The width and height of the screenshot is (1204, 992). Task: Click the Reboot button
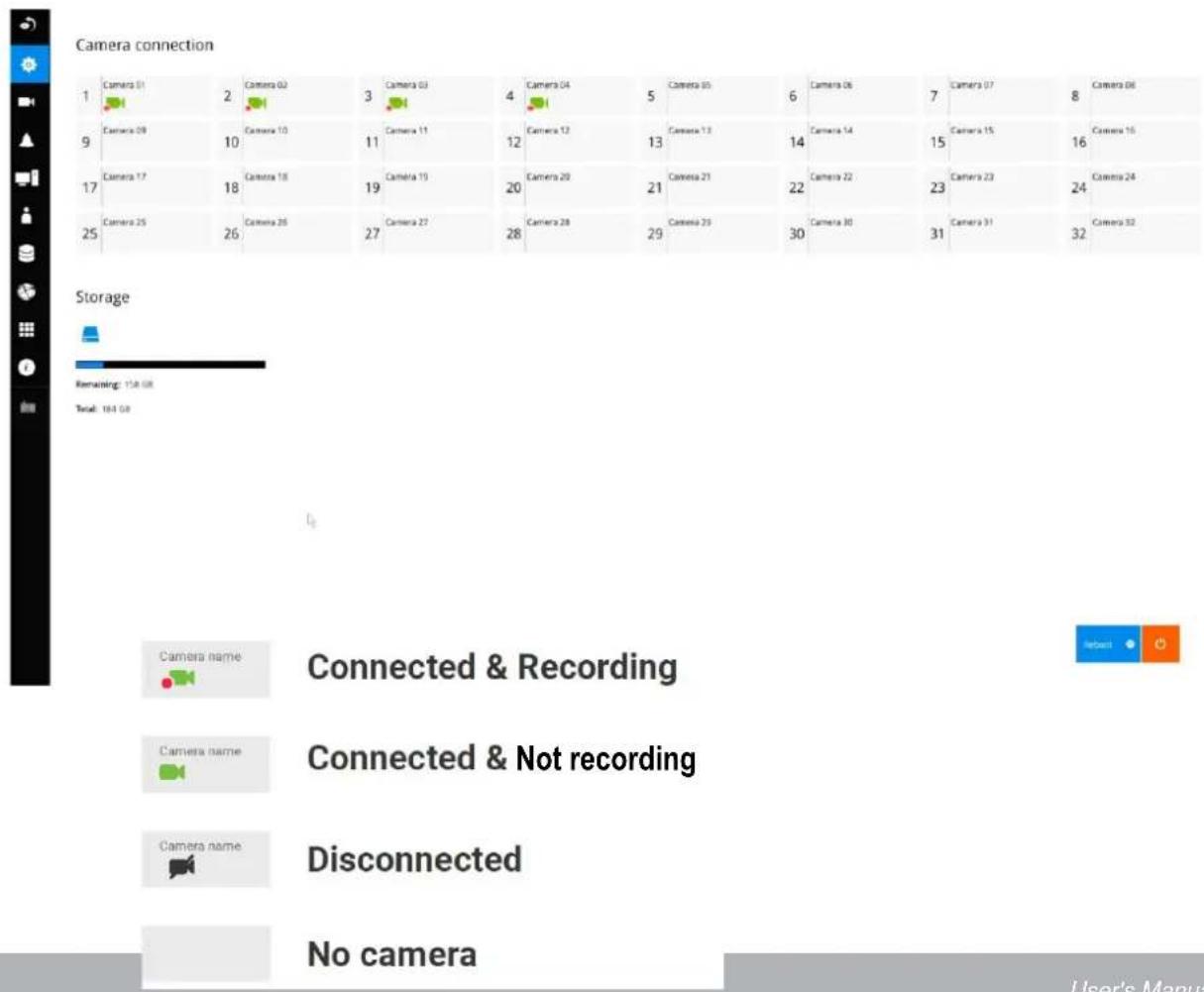coord(1108,644)
